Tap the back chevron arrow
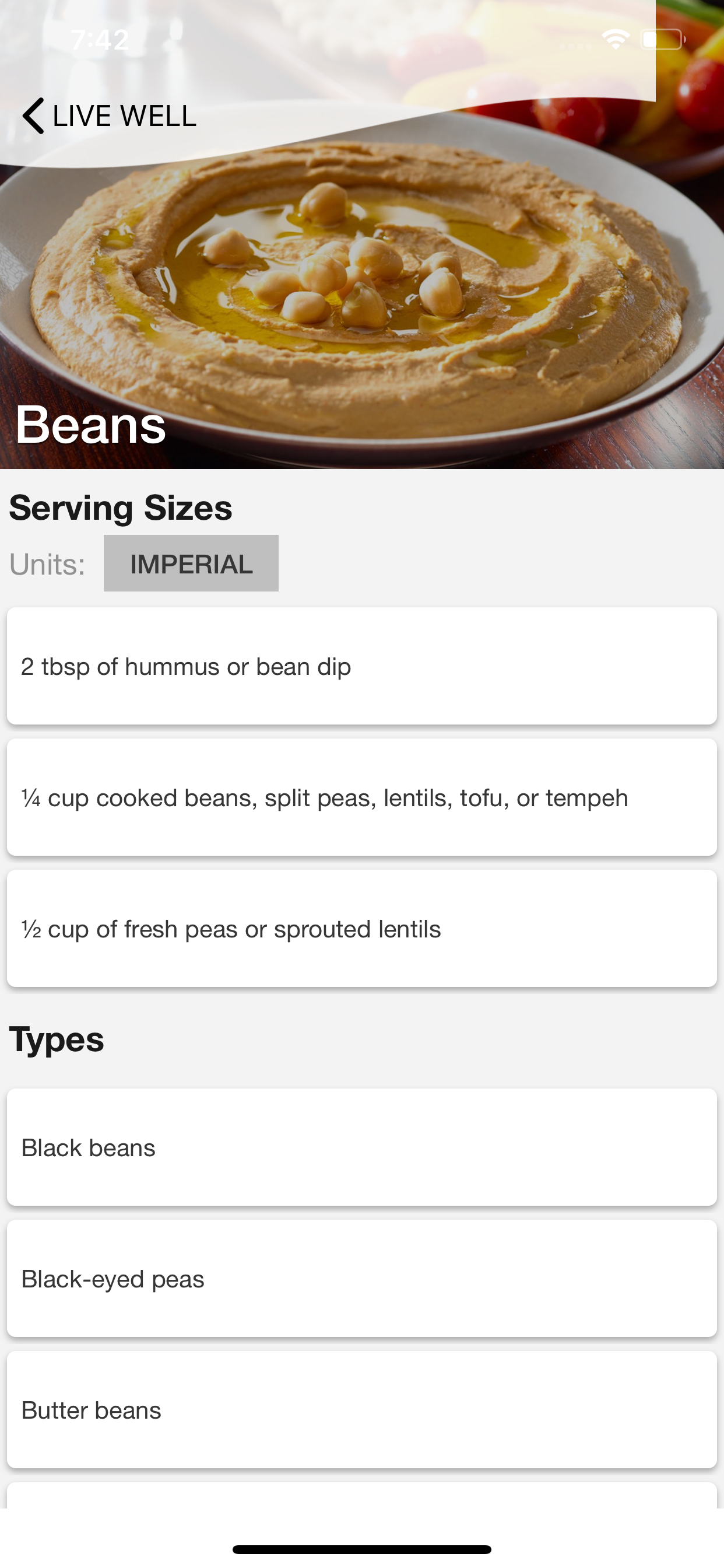Viewport: 724px width, 1568px height. click(33, 116)
